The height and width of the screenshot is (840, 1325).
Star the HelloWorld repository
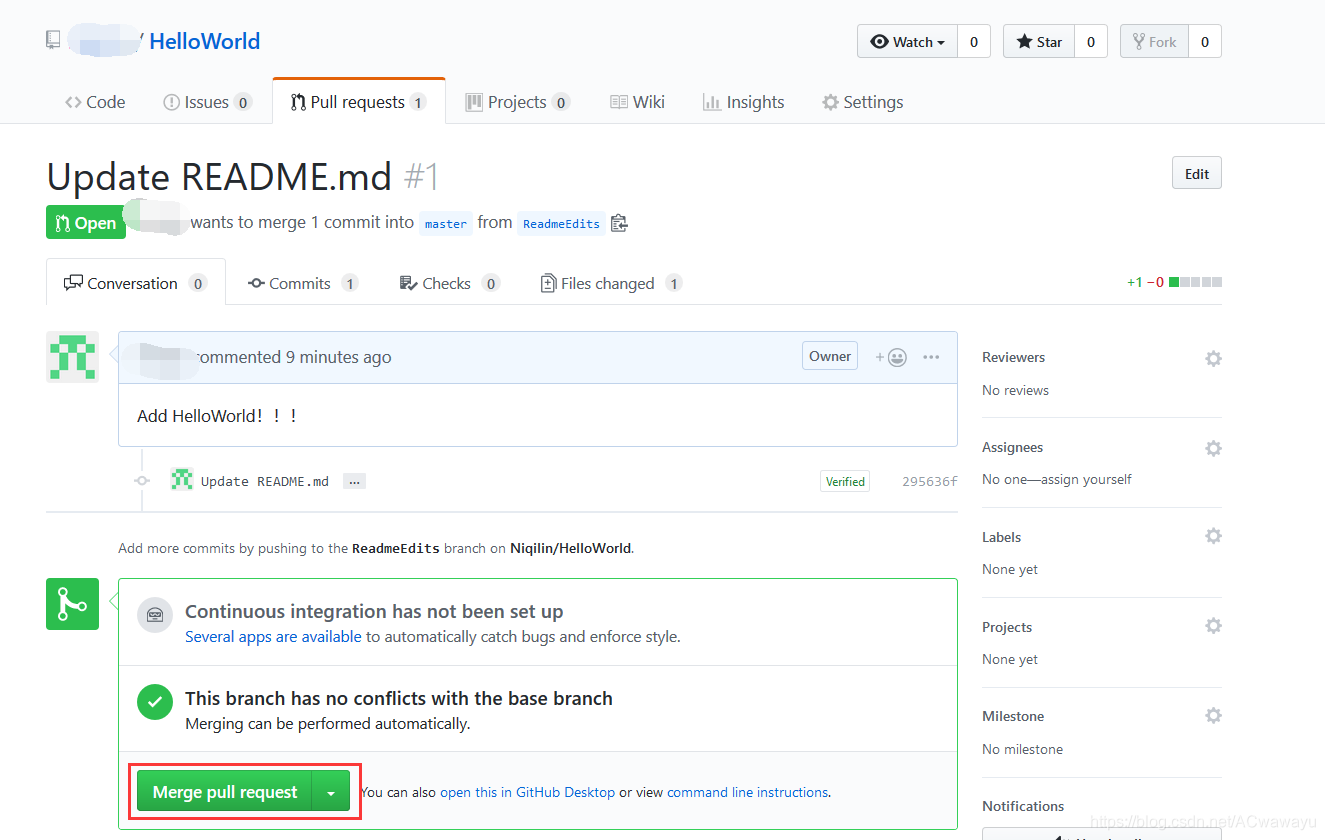pyautogui.click(x=1039, y=41)
